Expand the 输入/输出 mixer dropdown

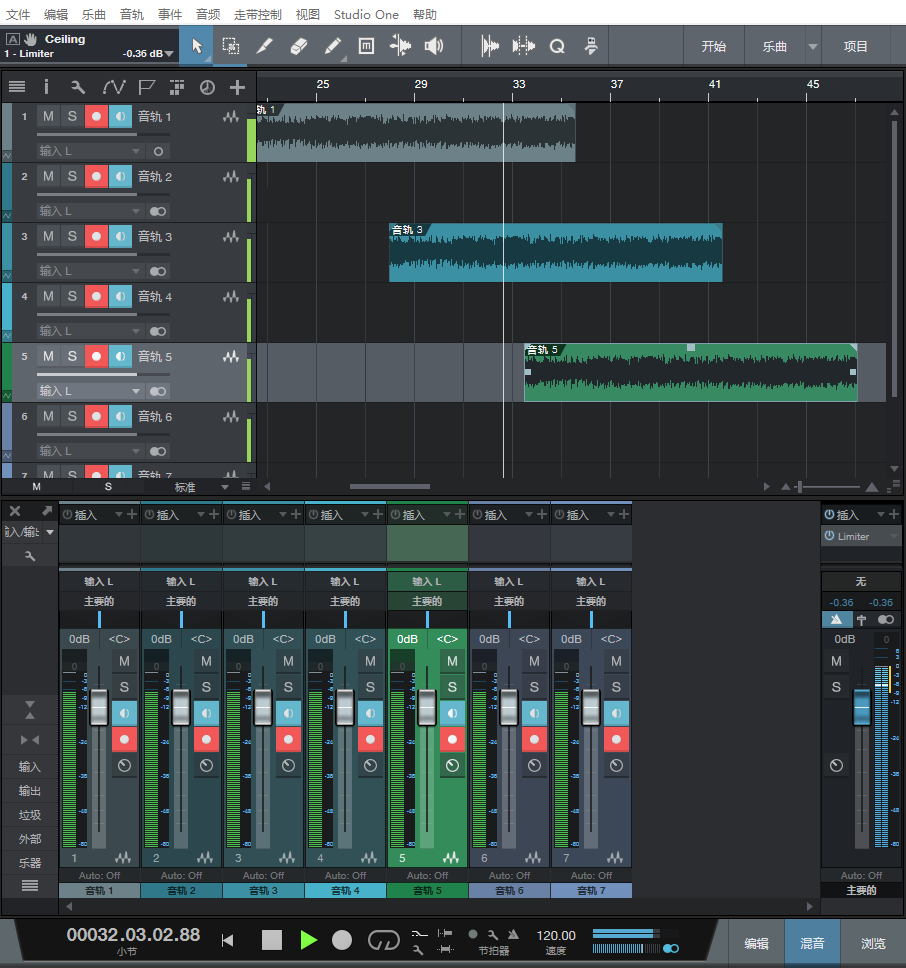click(50, 532)
